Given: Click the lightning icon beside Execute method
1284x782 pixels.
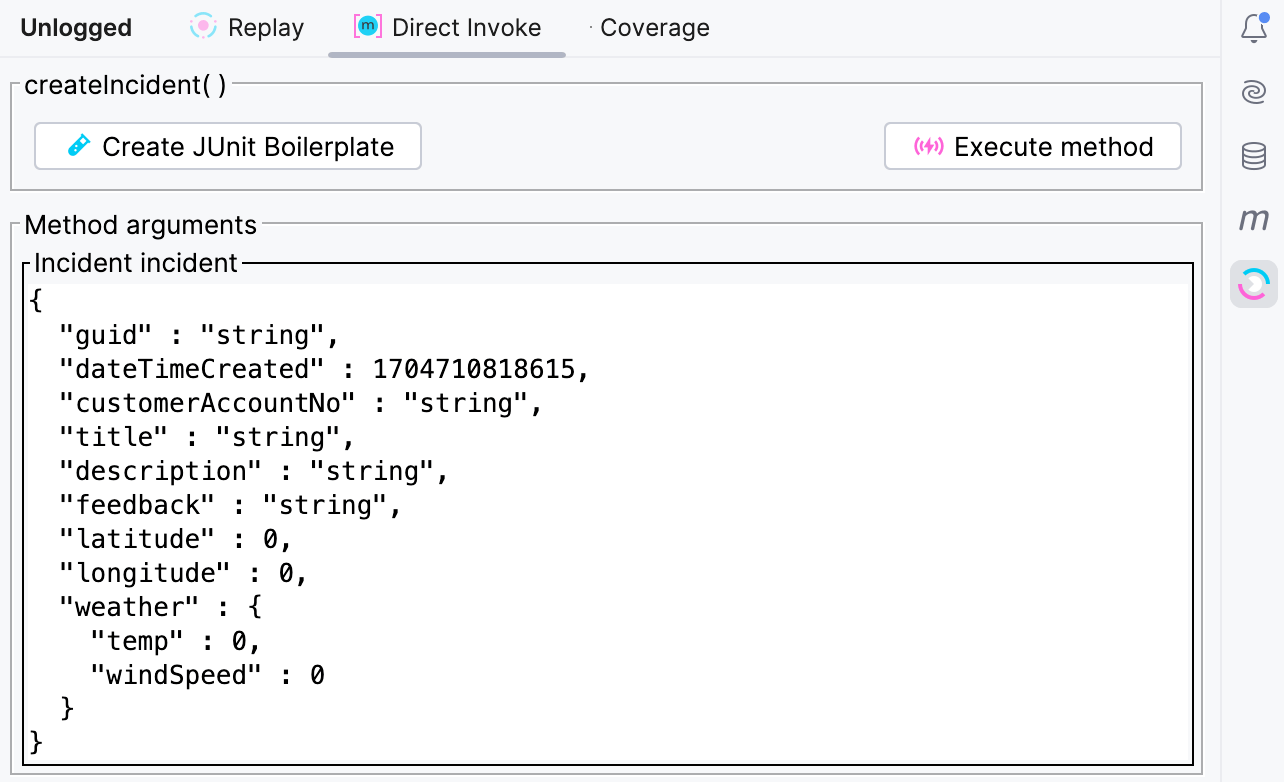Looking at the screenshot, I should point(929,147).
